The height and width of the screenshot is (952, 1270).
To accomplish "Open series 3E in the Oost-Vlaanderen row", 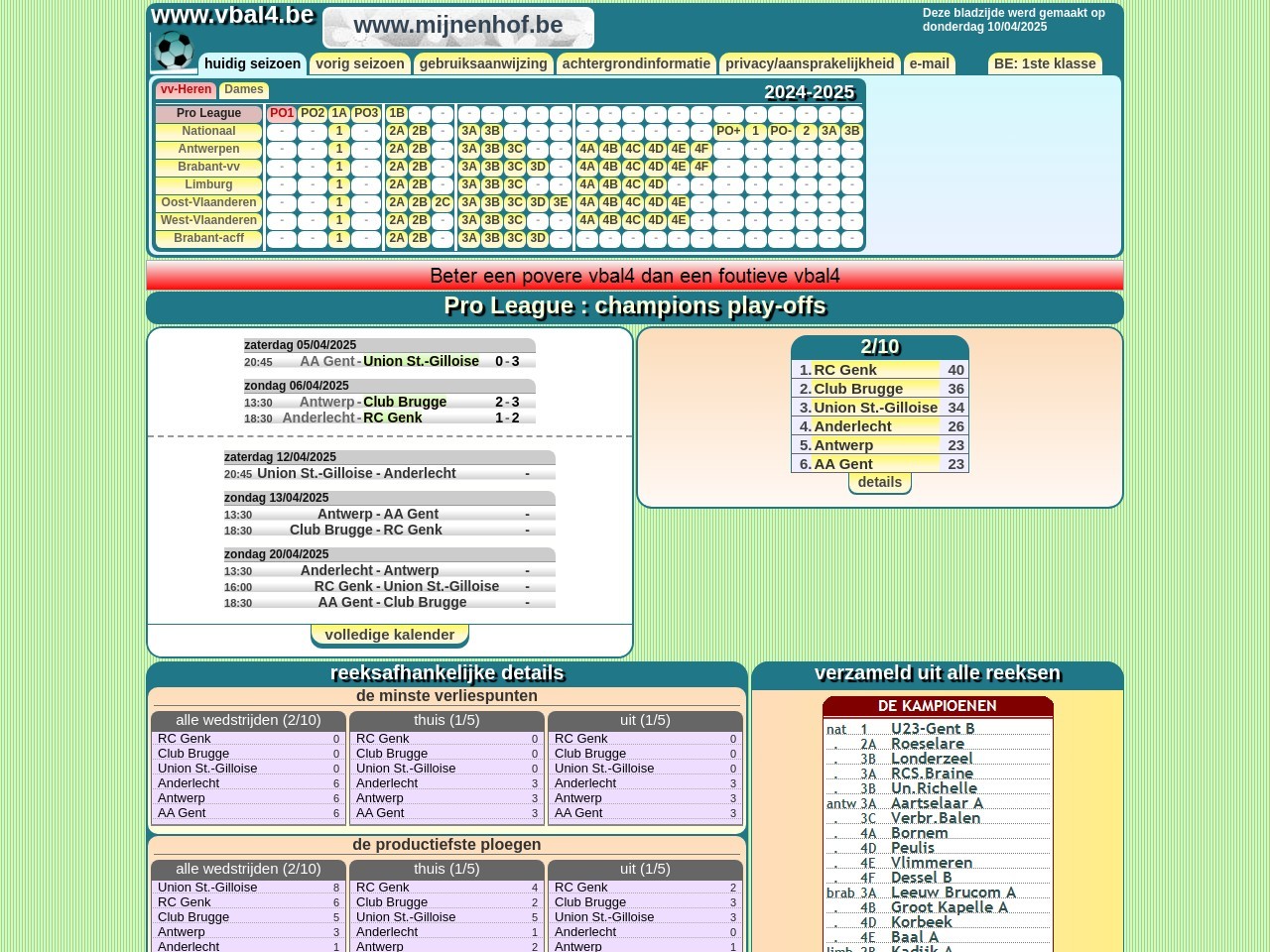I will pyautogui.click(x=561, y=202).
